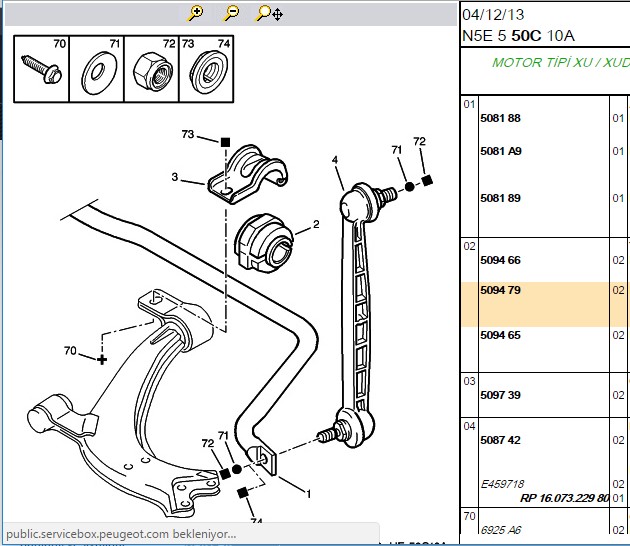The height and width of the screenshot is (546, 630).
Task: Select part number 5081 88
Action: point(500,118)
